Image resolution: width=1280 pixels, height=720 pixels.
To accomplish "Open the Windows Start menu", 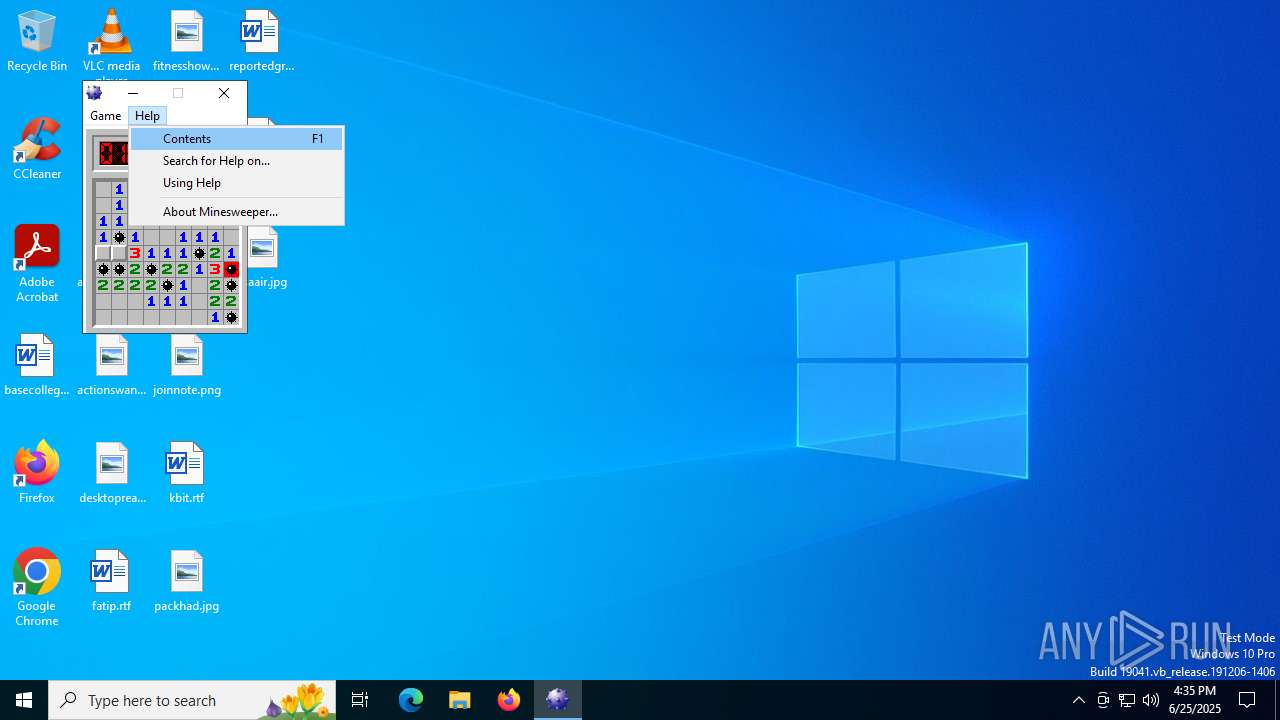I will 24,700.
